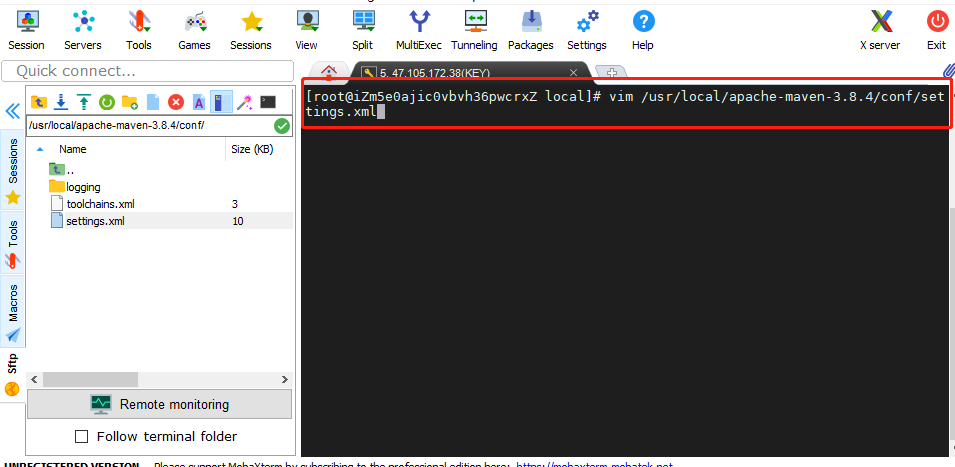
Task: Click the right arrow of the file list scrollbar
Action: pos(284,379)
